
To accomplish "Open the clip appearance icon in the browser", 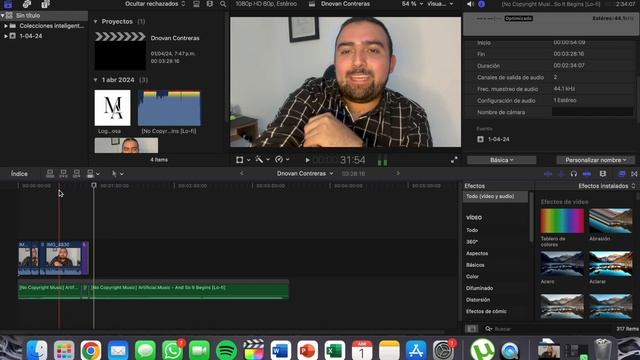I will pyautogui.click(x=210, y=4).
